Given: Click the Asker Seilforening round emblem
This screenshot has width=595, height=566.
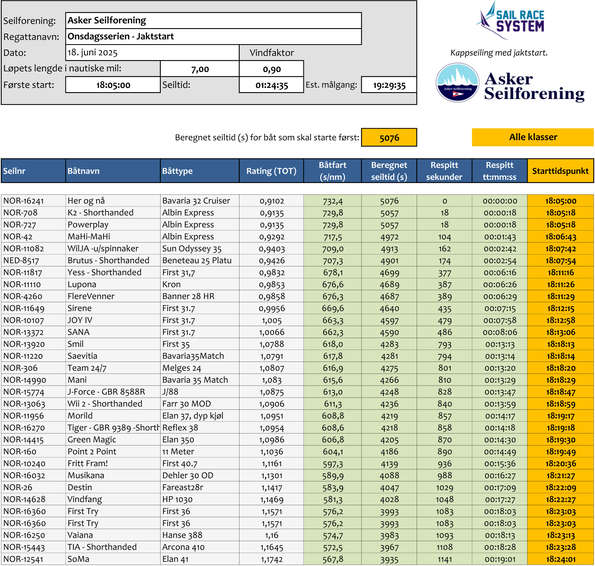Looking at the screenshot, I should click(x=457, y=82).
